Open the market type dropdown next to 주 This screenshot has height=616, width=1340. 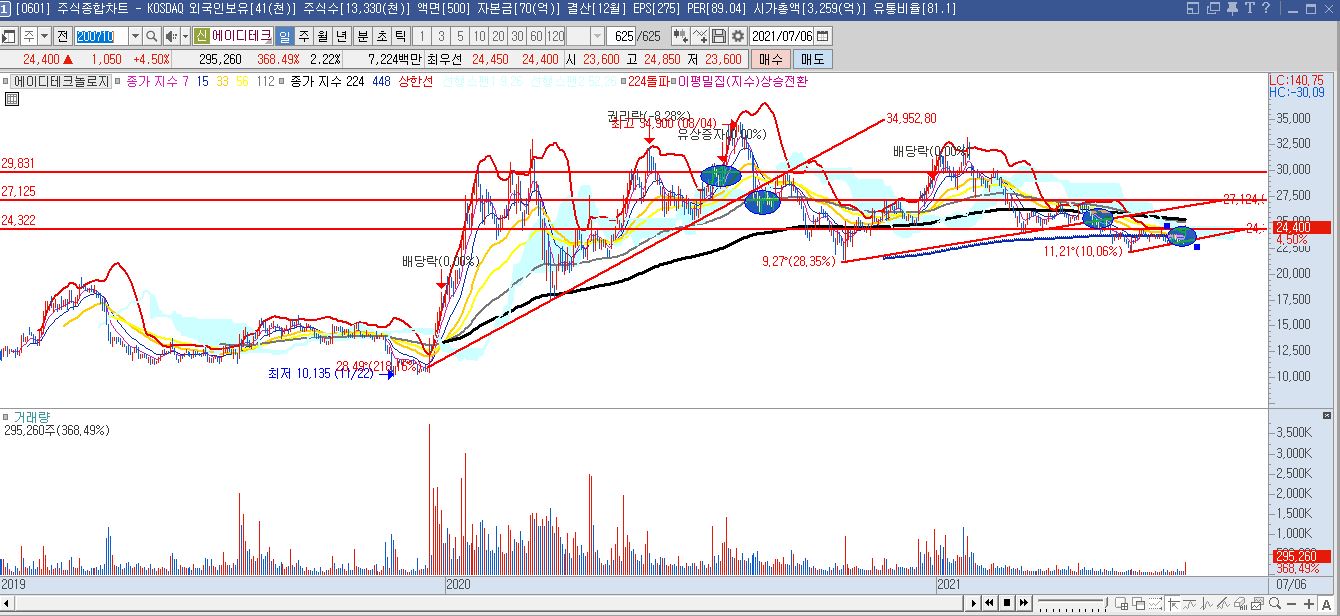coord(43,36)
